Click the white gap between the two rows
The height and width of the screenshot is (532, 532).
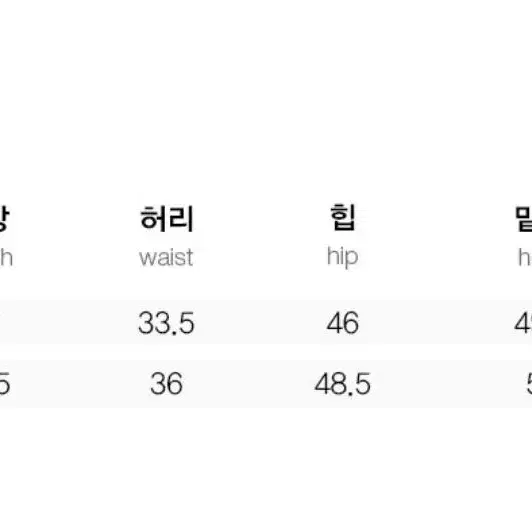point(266,353)
